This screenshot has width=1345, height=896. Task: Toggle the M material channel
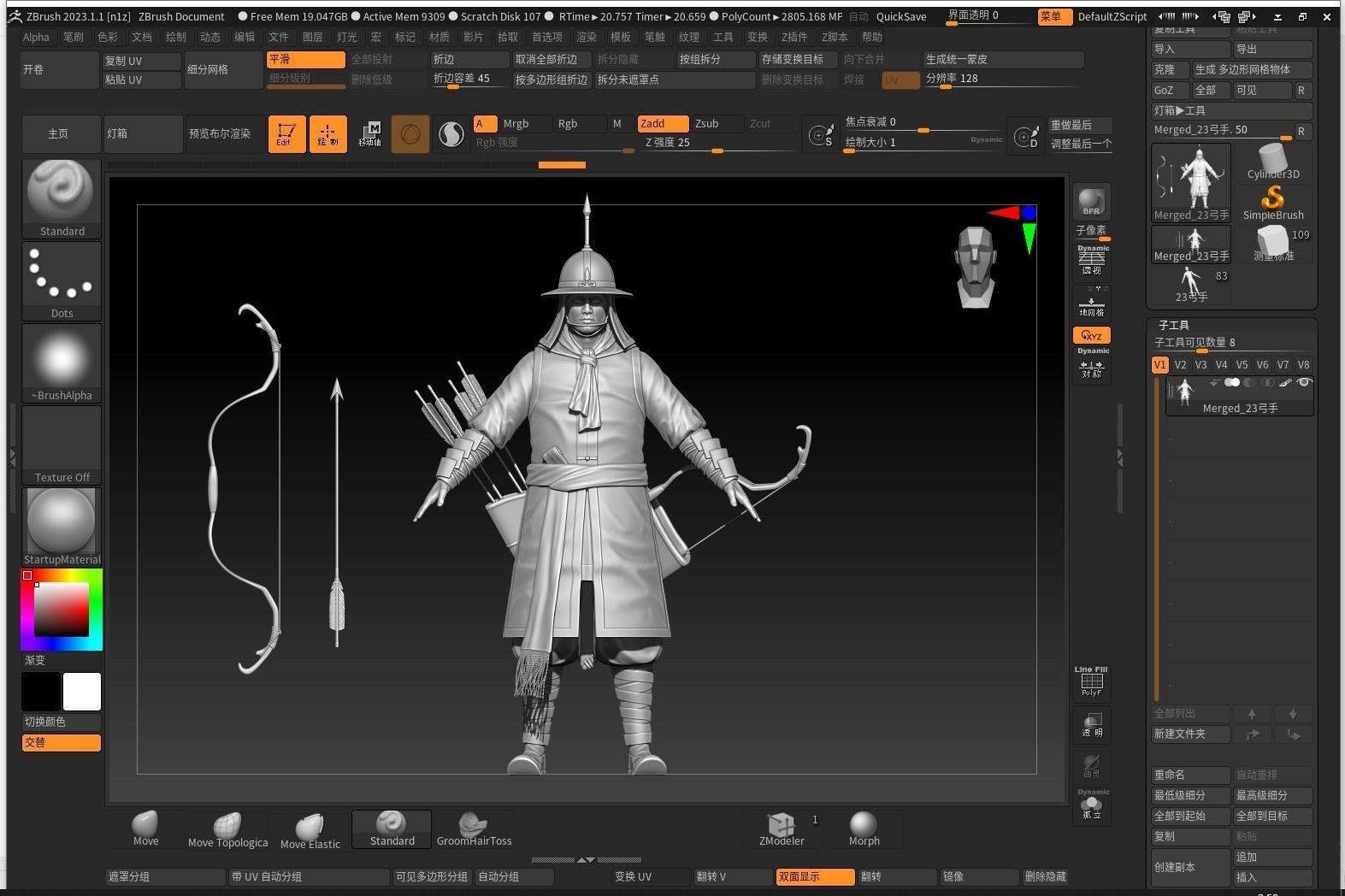616,124
